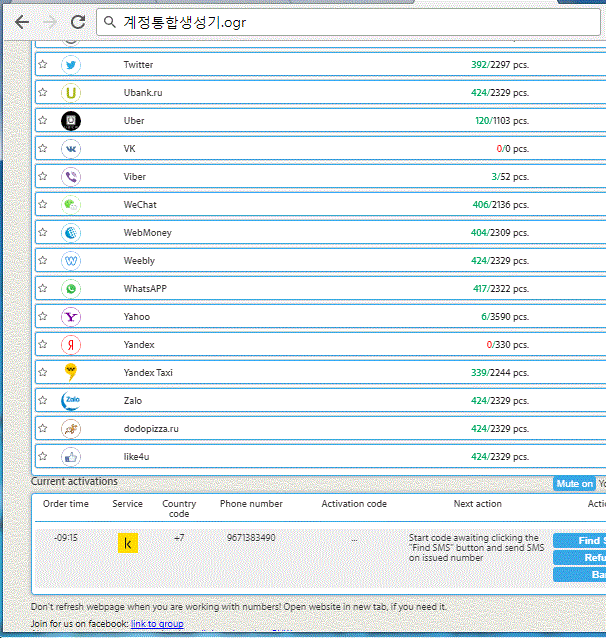
Task: Select the Uber service name
Action: pos(134,121)
